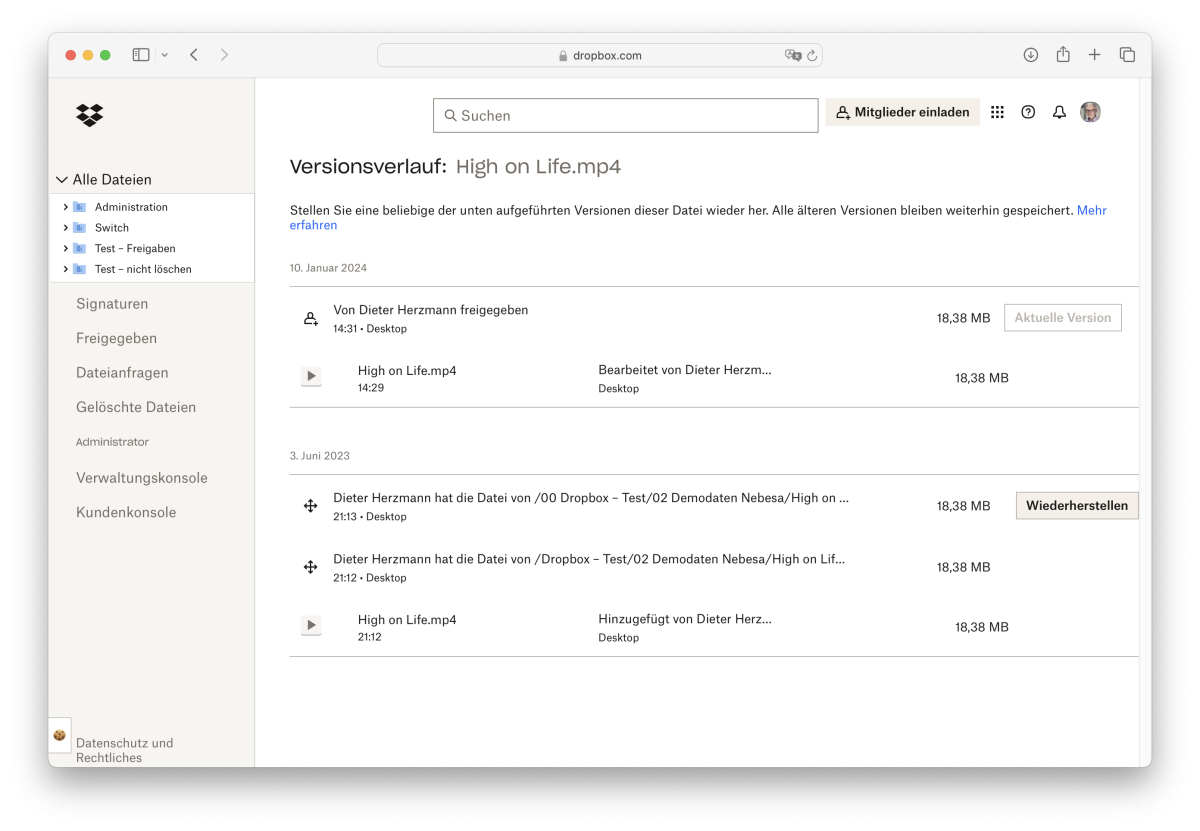Collapse the Alle Dateien section
The height and width of the screenshot is (831, 1200).
pyautogui.click(x=61, y=180)
